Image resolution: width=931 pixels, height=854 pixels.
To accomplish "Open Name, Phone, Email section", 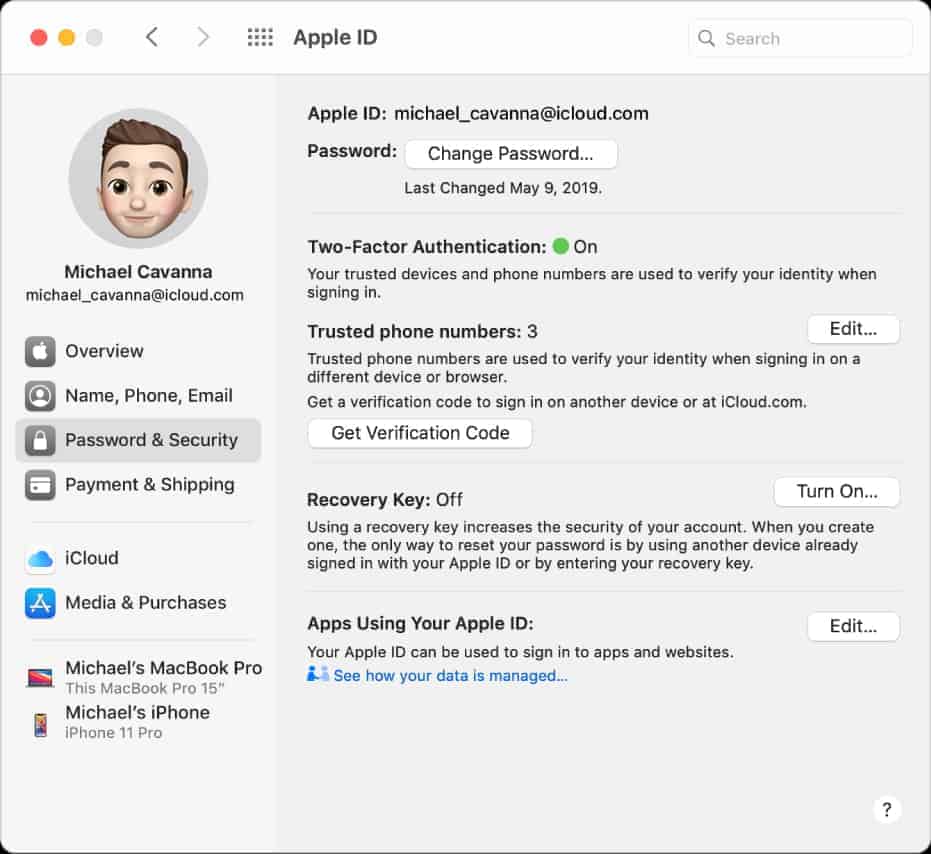I will coord(138,396).
